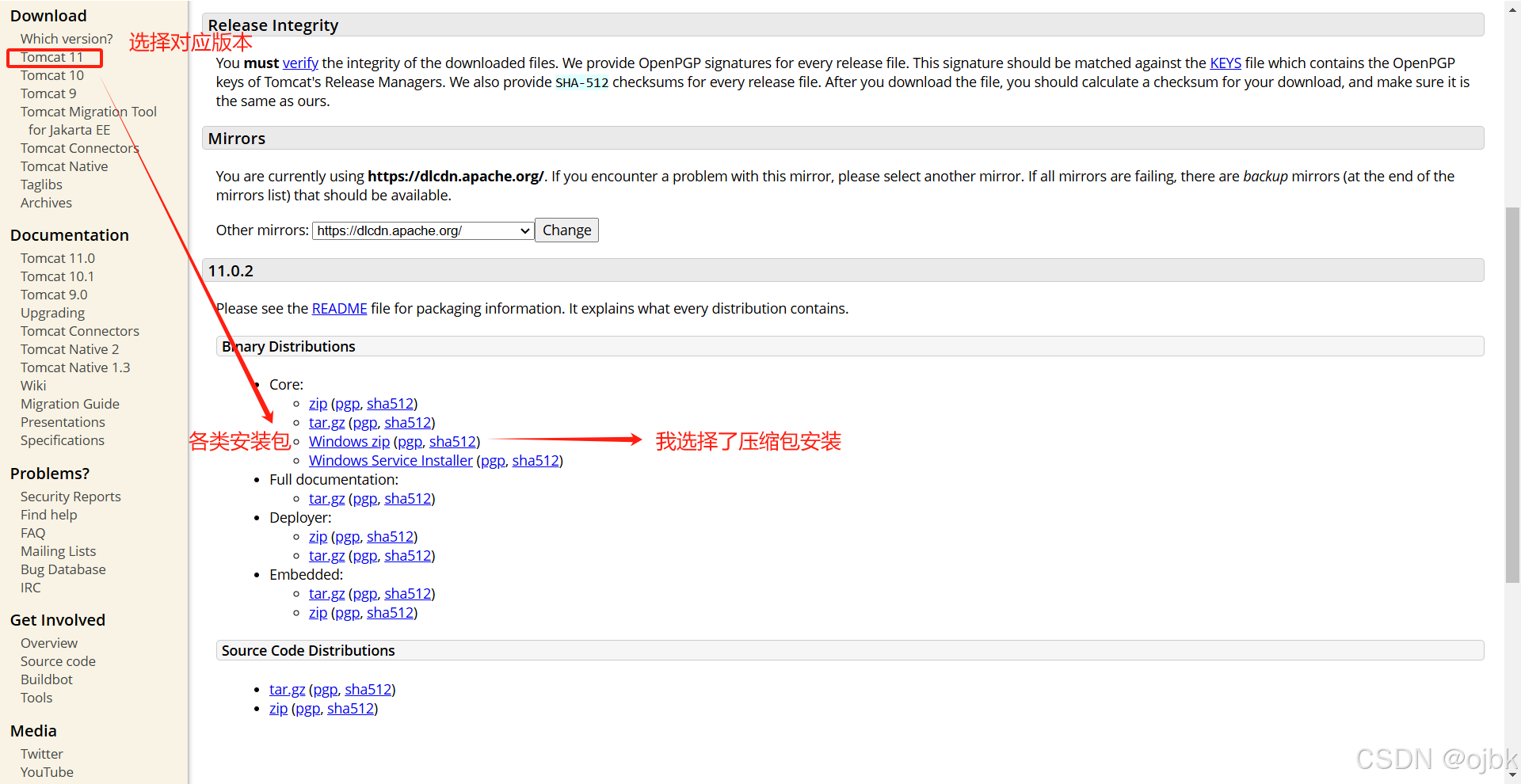Screen dimensions: 1521x784
Task: Open Tomcat Migration Tool for Jakarta EE
Action: (89, 120)
